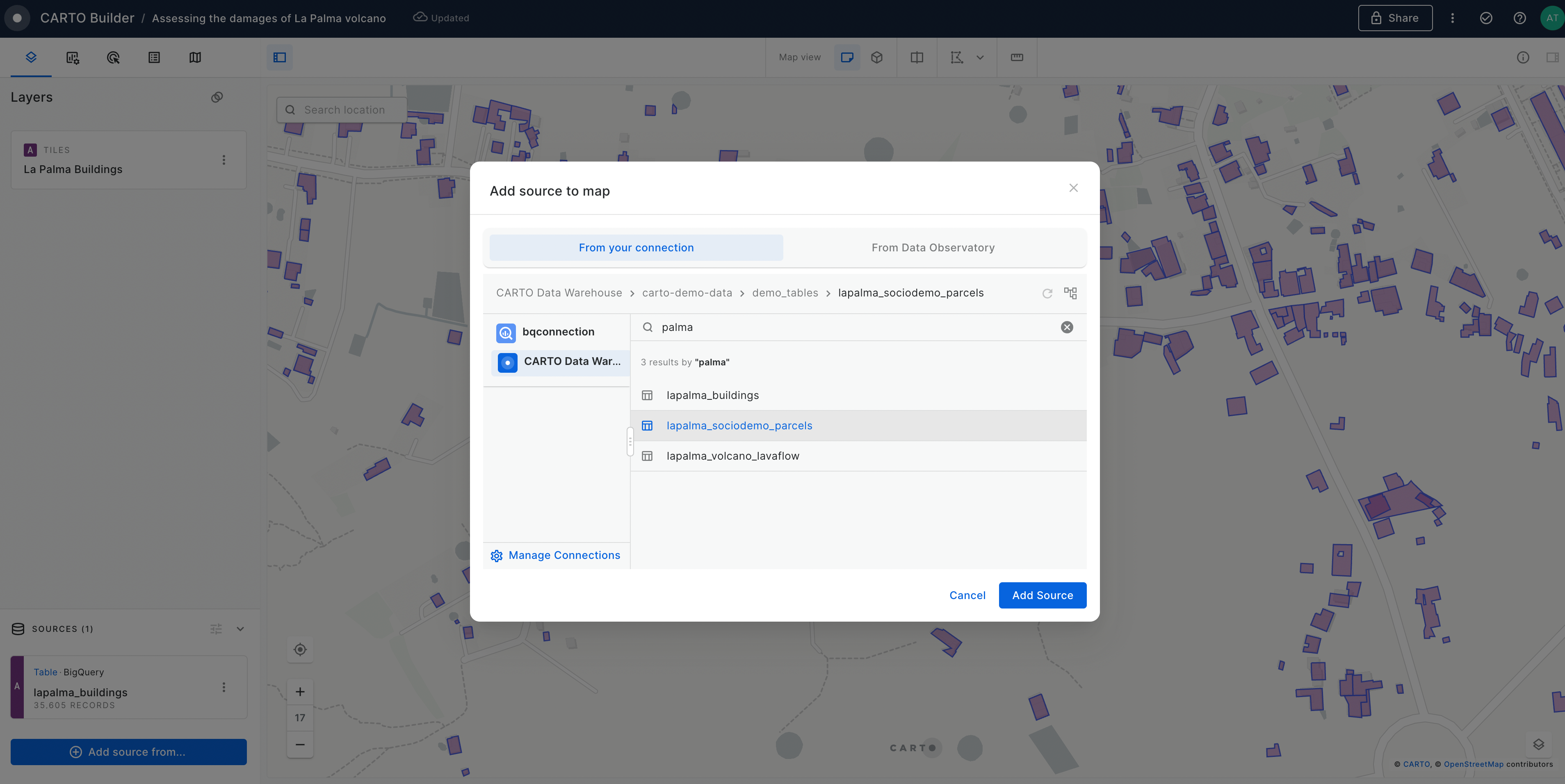Viewport: 1565px width, 784px height.
Task: Open the CARTO attribution link
Action: click(1416, 764)
